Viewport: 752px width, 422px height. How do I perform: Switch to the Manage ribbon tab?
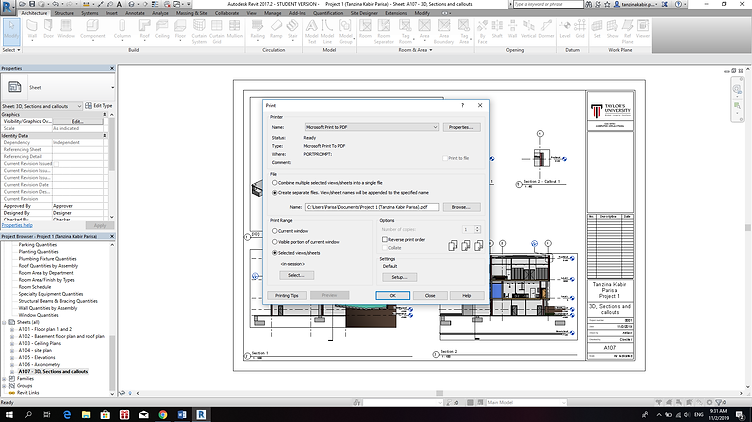click(273, 13)
